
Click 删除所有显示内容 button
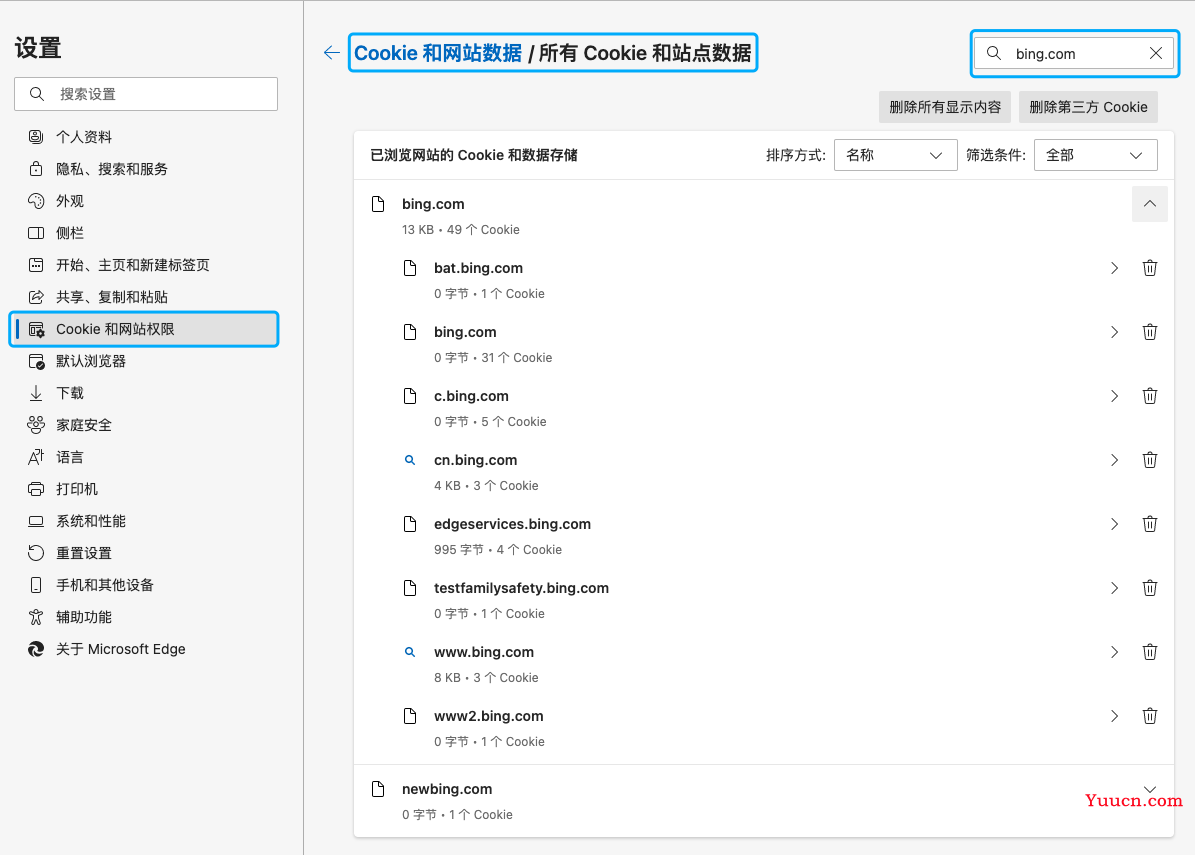pos(945,107)
